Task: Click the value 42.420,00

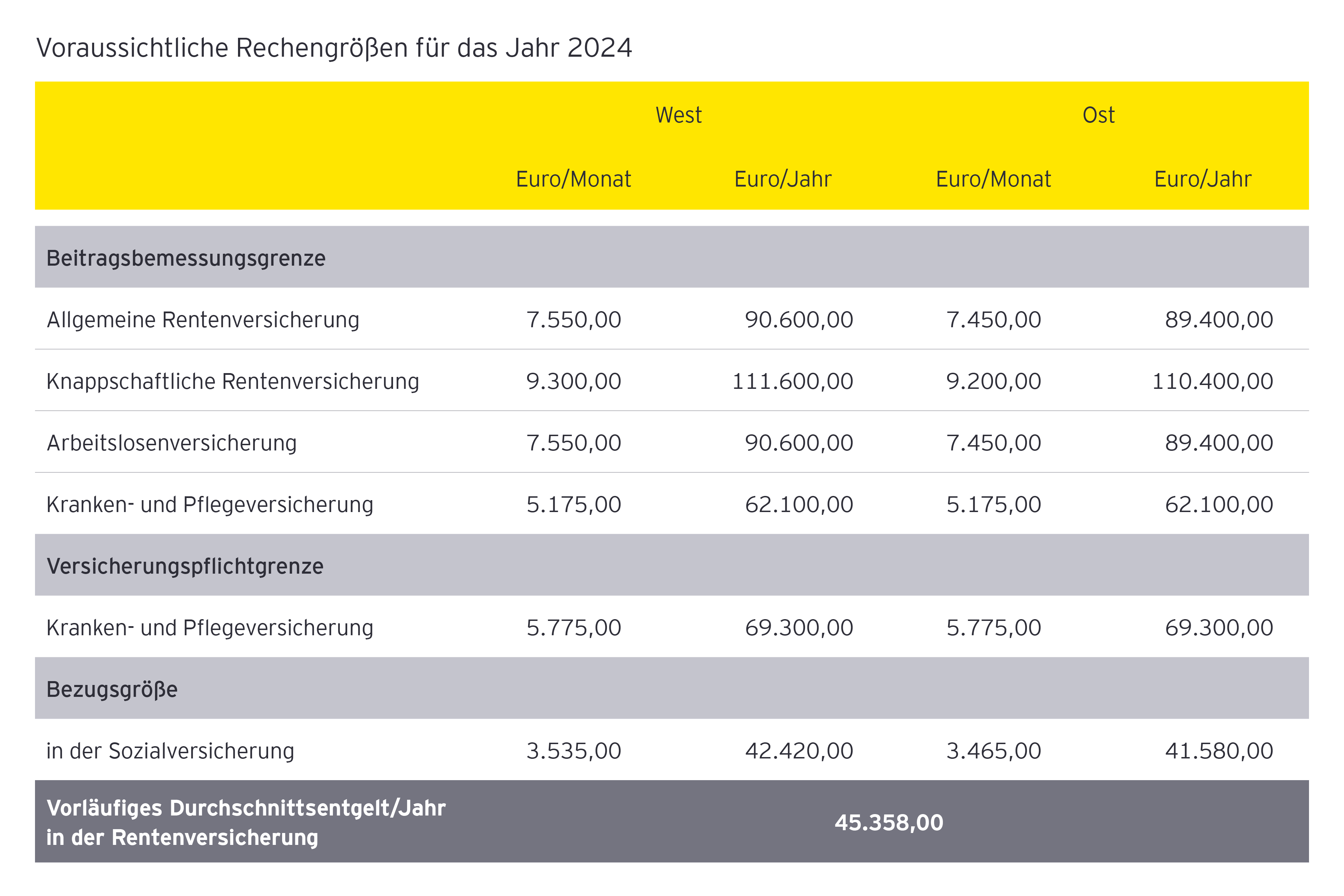Action: point(799,751)
